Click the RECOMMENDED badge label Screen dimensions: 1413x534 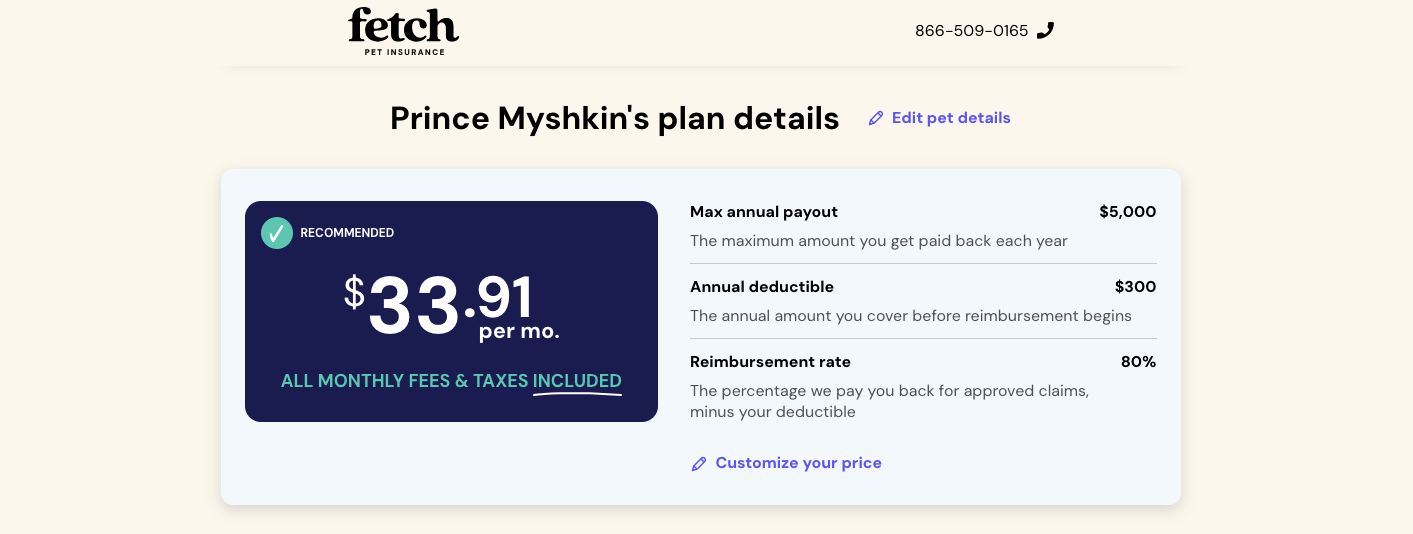coord(347,233)
